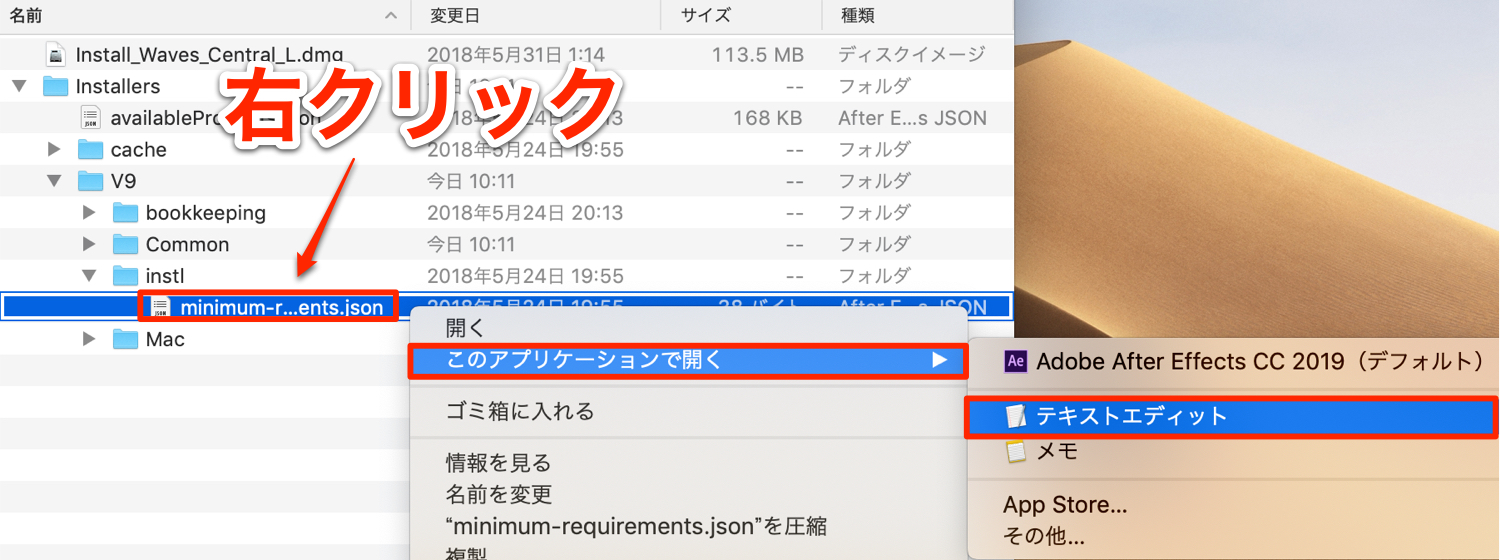The width and height of the screenshot is (1500, 560).
Task: Click the V9 folder icon
Action: [91, 181]
